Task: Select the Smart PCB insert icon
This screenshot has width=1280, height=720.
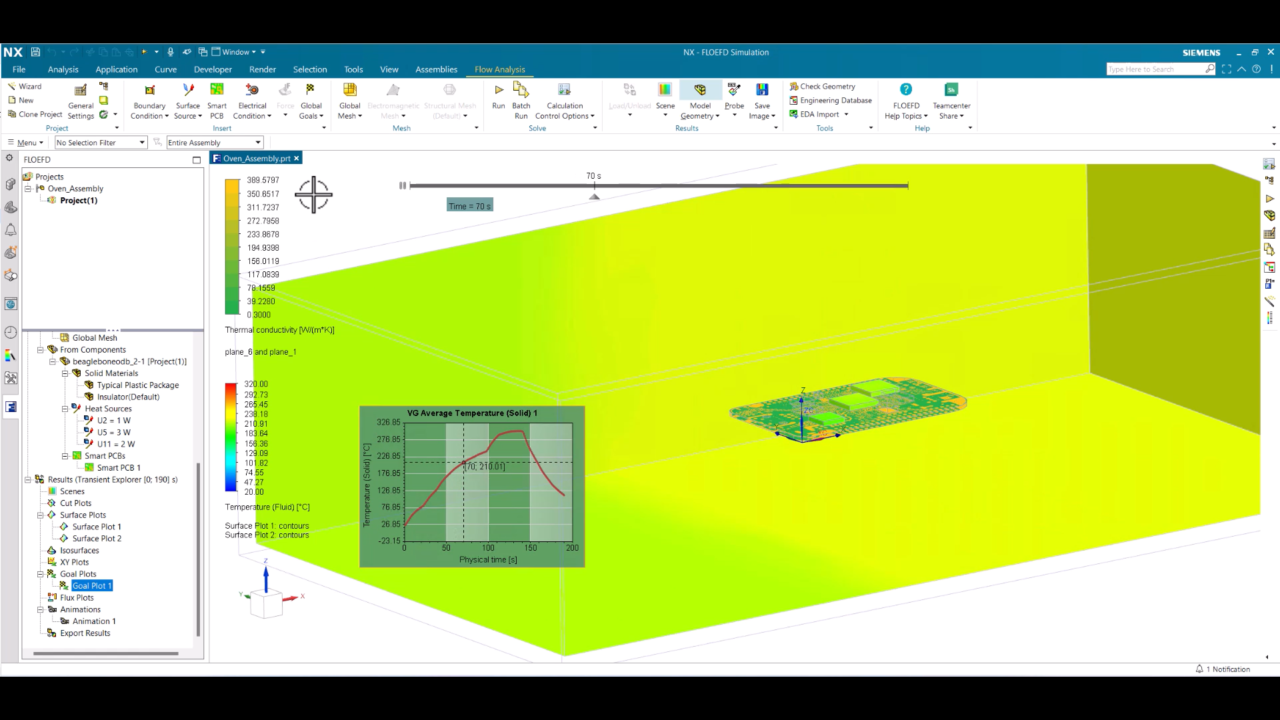Action: pyautogui.click(x=217, y=90)
